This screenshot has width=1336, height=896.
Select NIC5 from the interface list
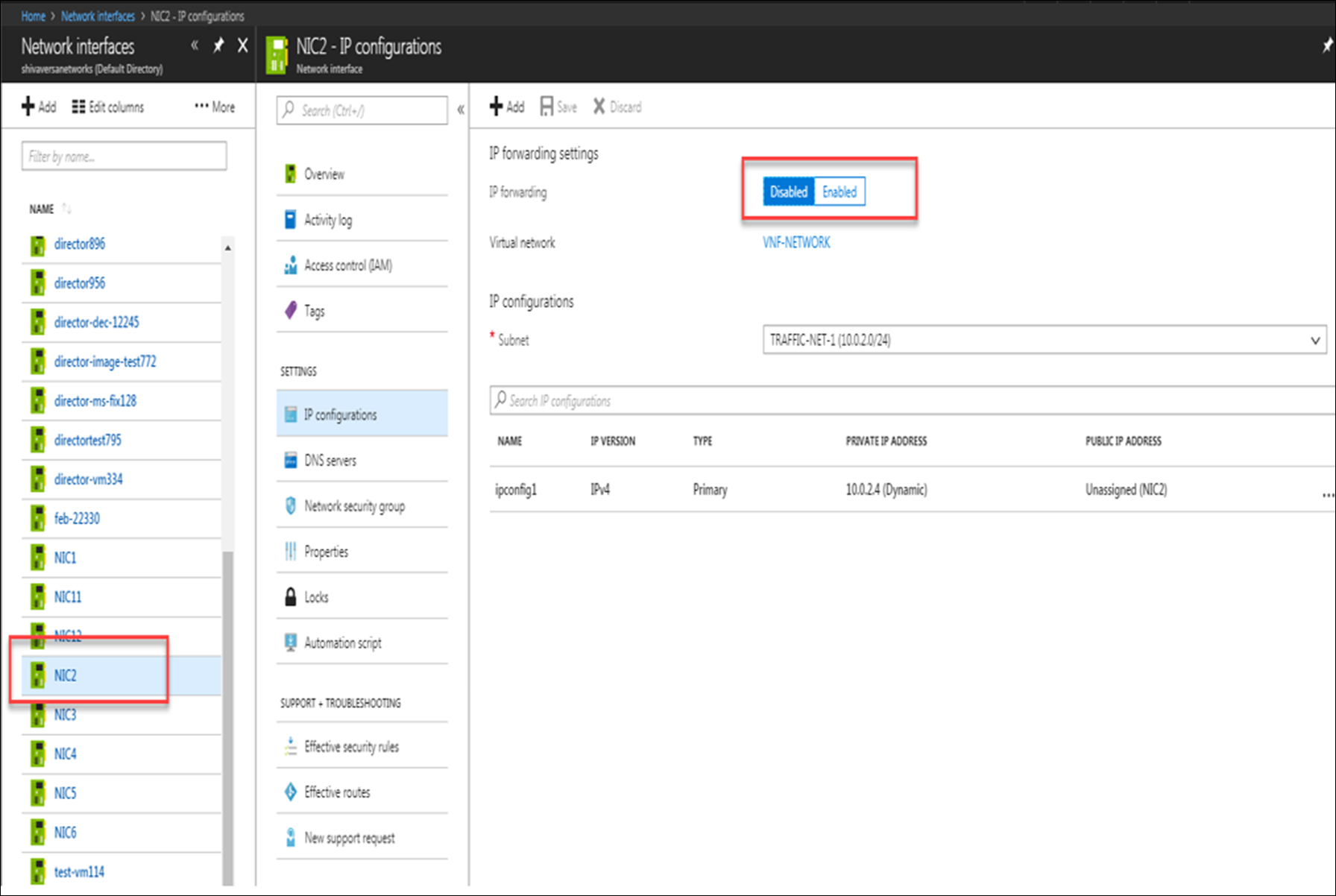point(65,792)
